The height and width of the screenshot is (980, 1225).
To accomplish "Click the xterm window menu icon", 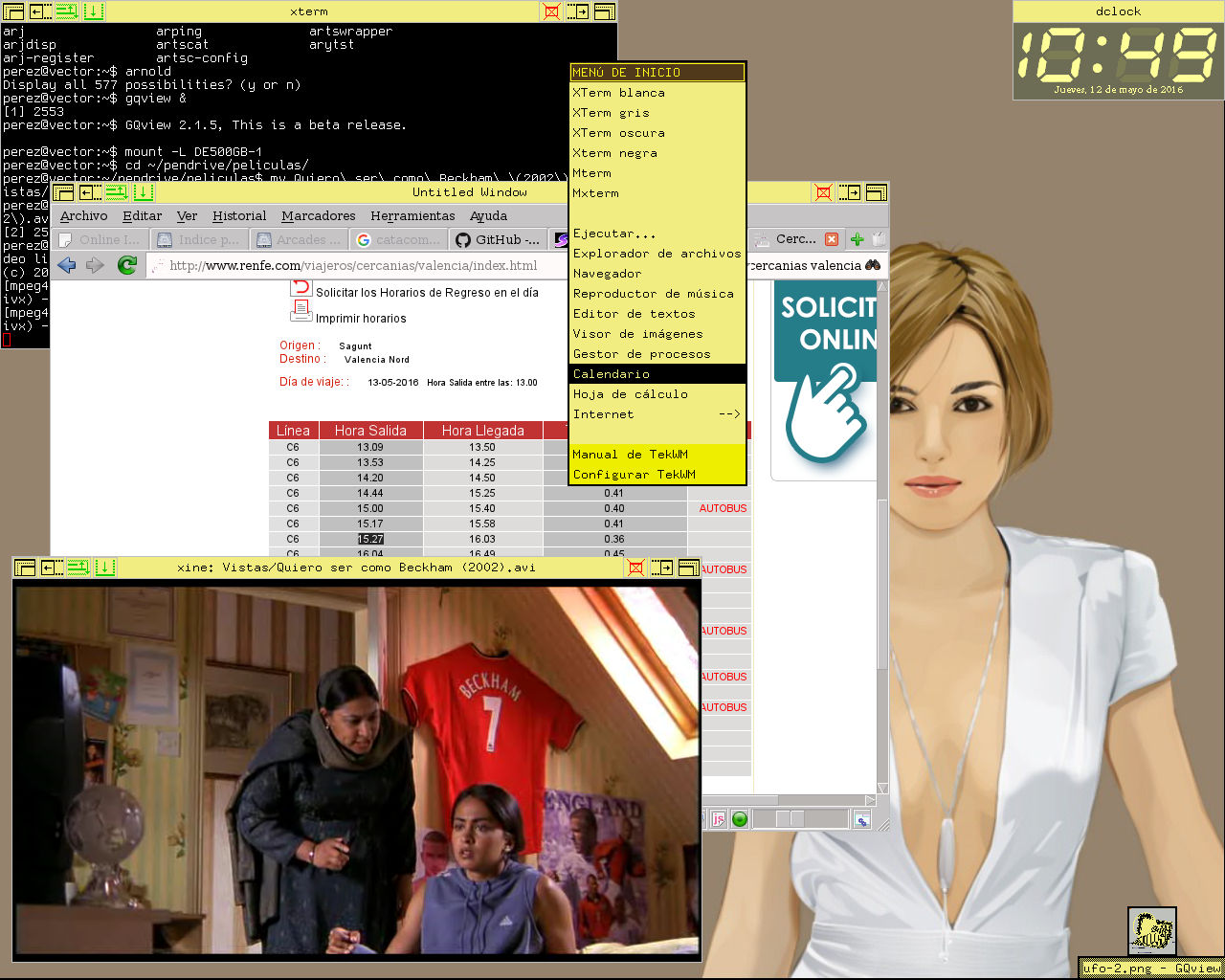I will [x=13, y=11].
